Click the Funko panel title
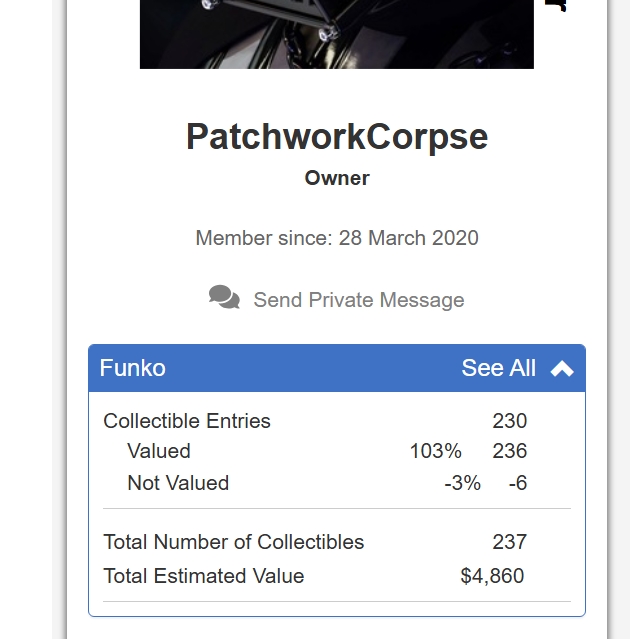630x639 pixels. [132, 368]
